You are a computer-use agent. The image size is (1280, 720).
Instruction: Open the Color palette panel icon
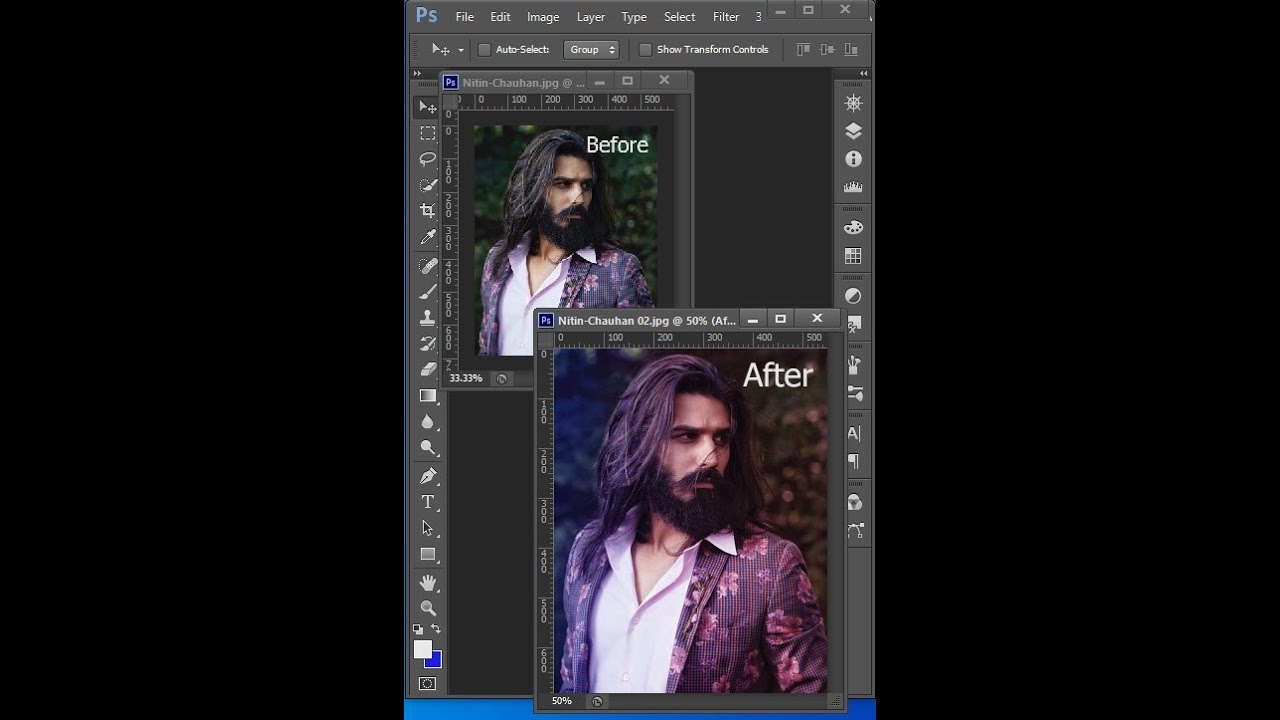853,228
